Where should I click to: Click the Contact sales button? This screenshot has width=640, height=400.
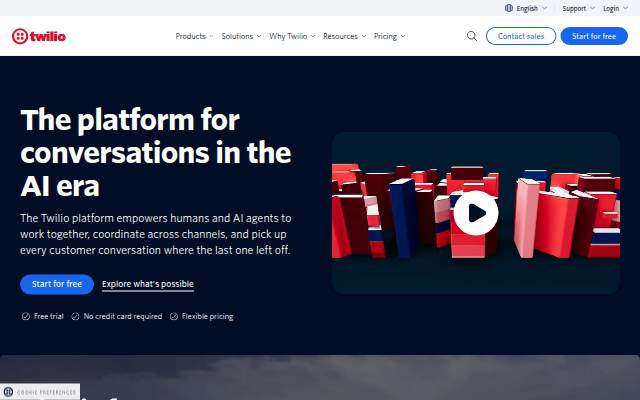click(521, 36)
